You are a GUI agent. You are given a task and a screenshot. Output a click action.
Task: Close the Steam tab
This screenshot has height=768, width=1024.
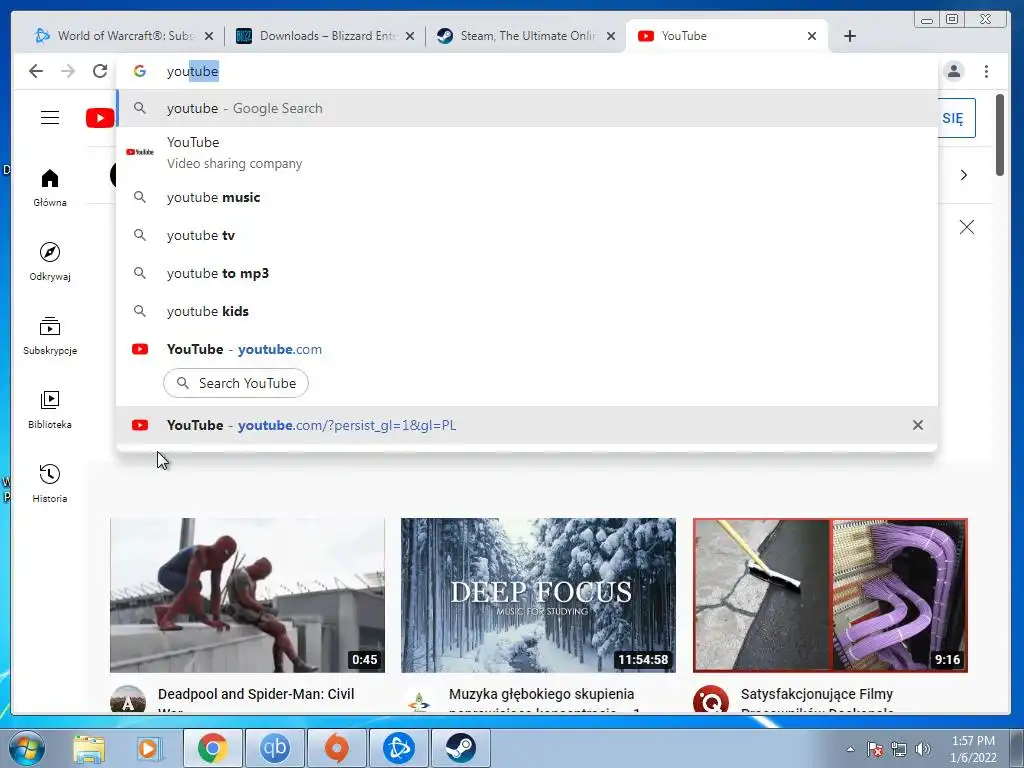coord(611,36)
